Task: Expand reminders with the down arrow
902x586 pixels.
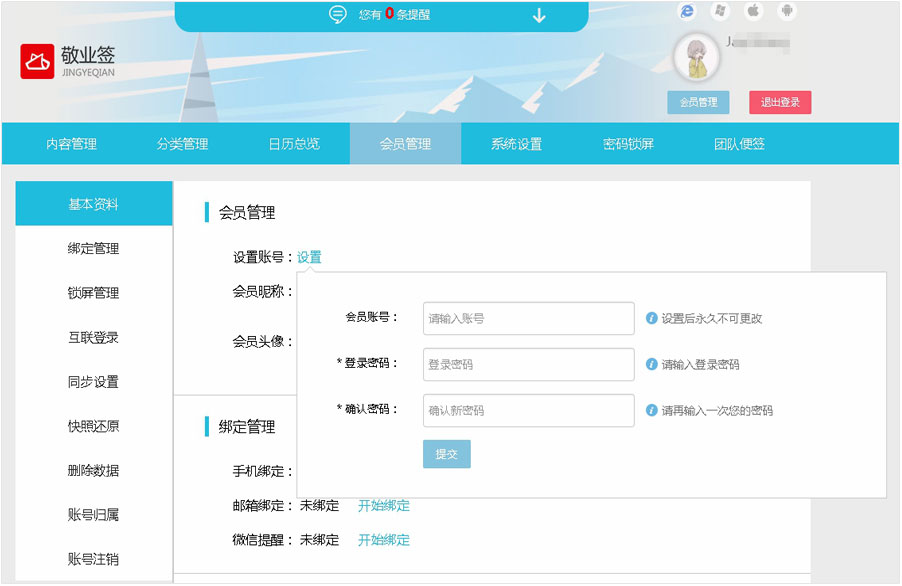Action: click(539, 15)
